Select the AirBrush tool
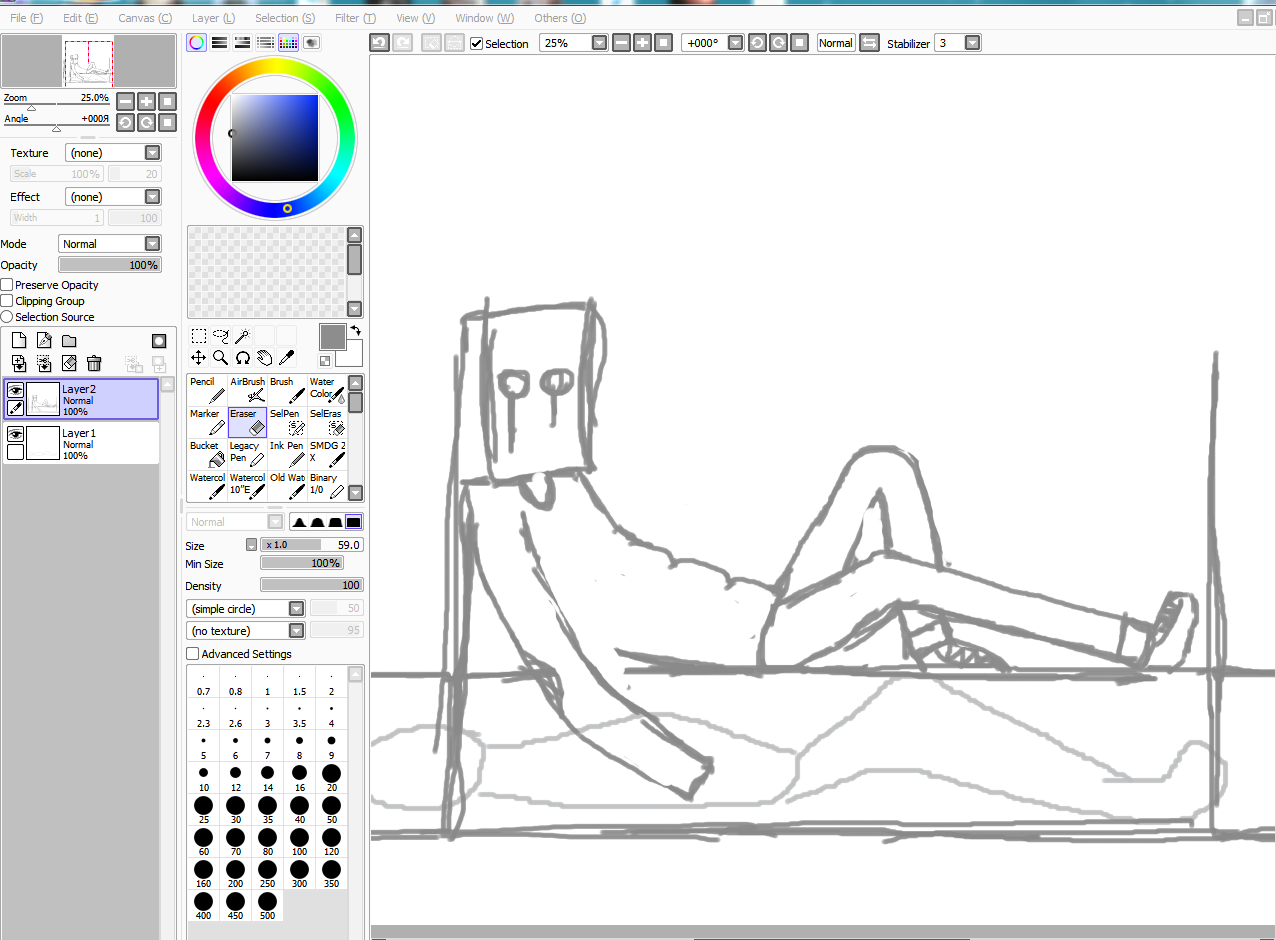Screen dimensions: 1276x940 (247, 389)
